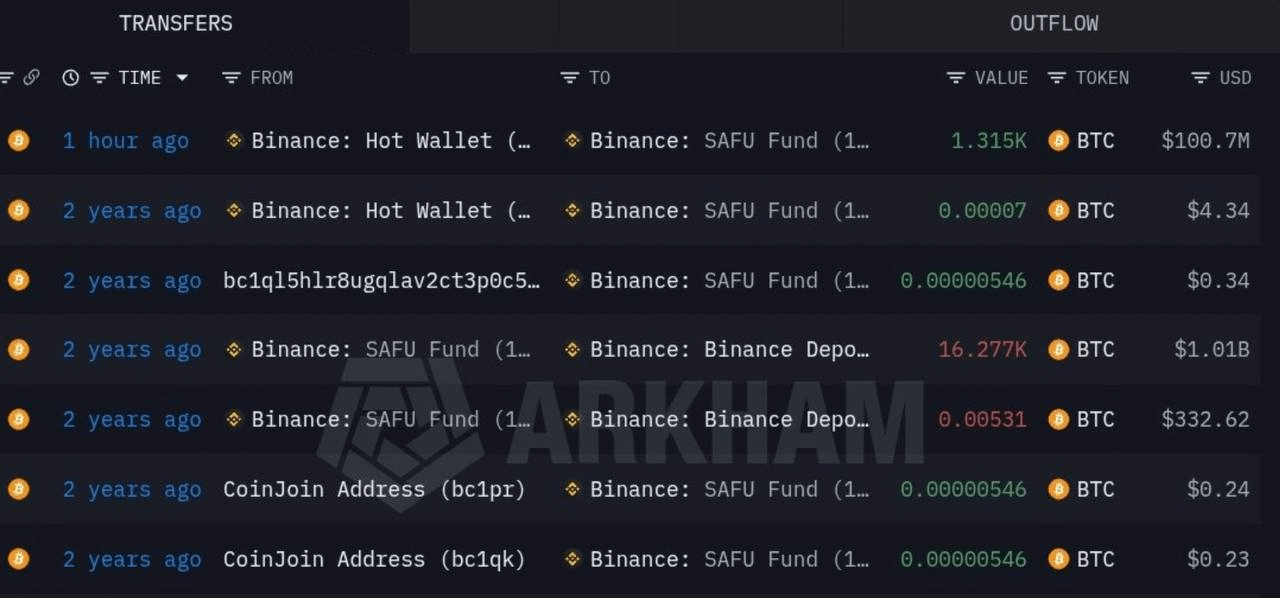Click SAFU Fund recipient in $100.7M row

click(x=729, y=141)
